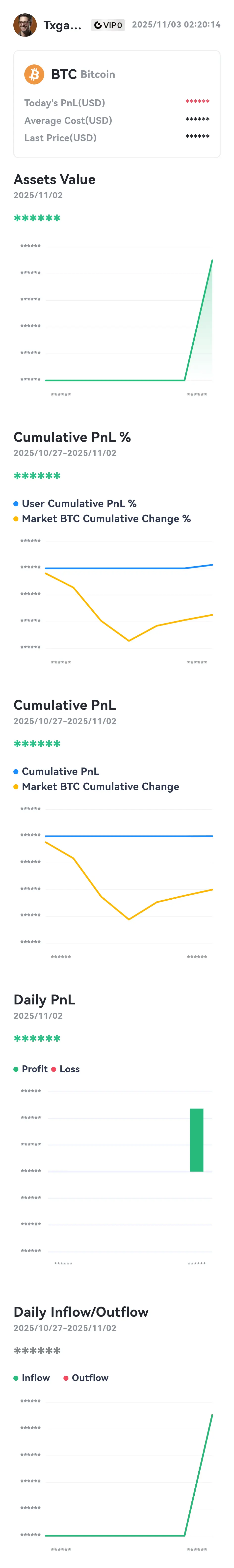This screenshot has height=1568, width=234.
Task: Click the user profile avatar photo
Action: pyautogui.click(x=25, y=25)
